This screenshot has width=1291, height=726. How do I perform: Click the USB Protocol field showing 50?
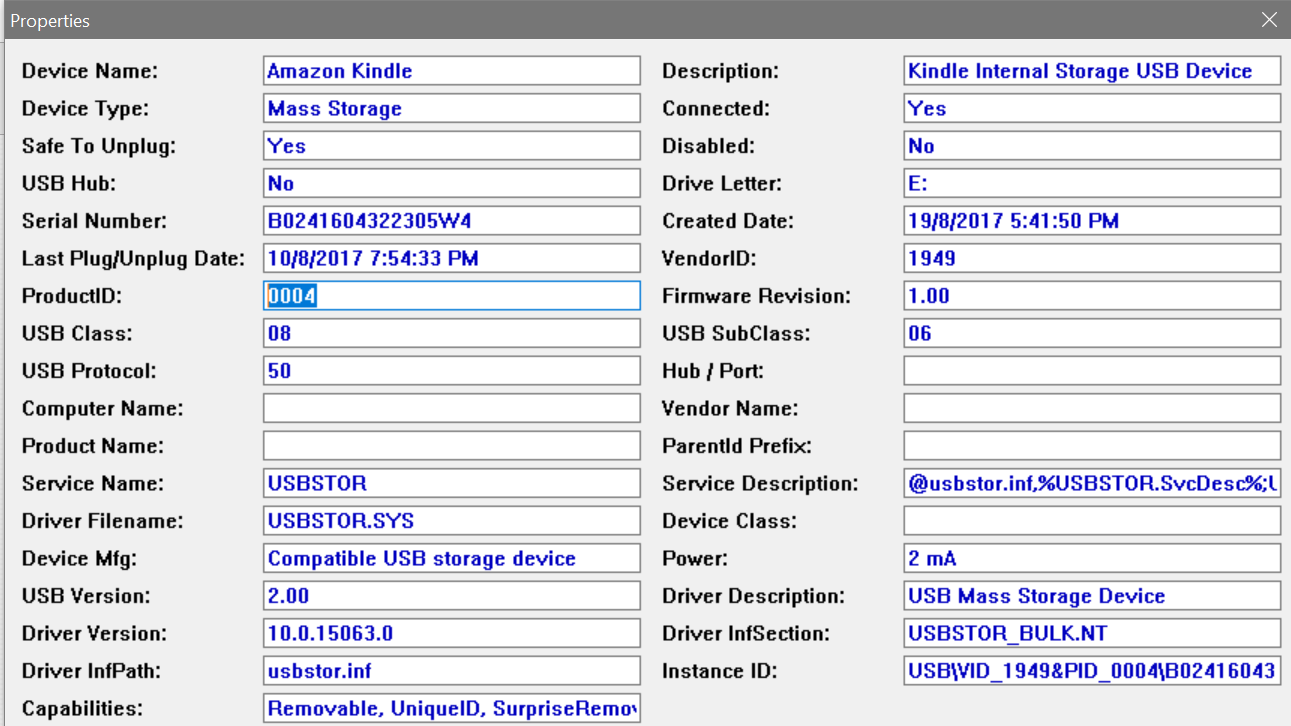tap(452, 371)
